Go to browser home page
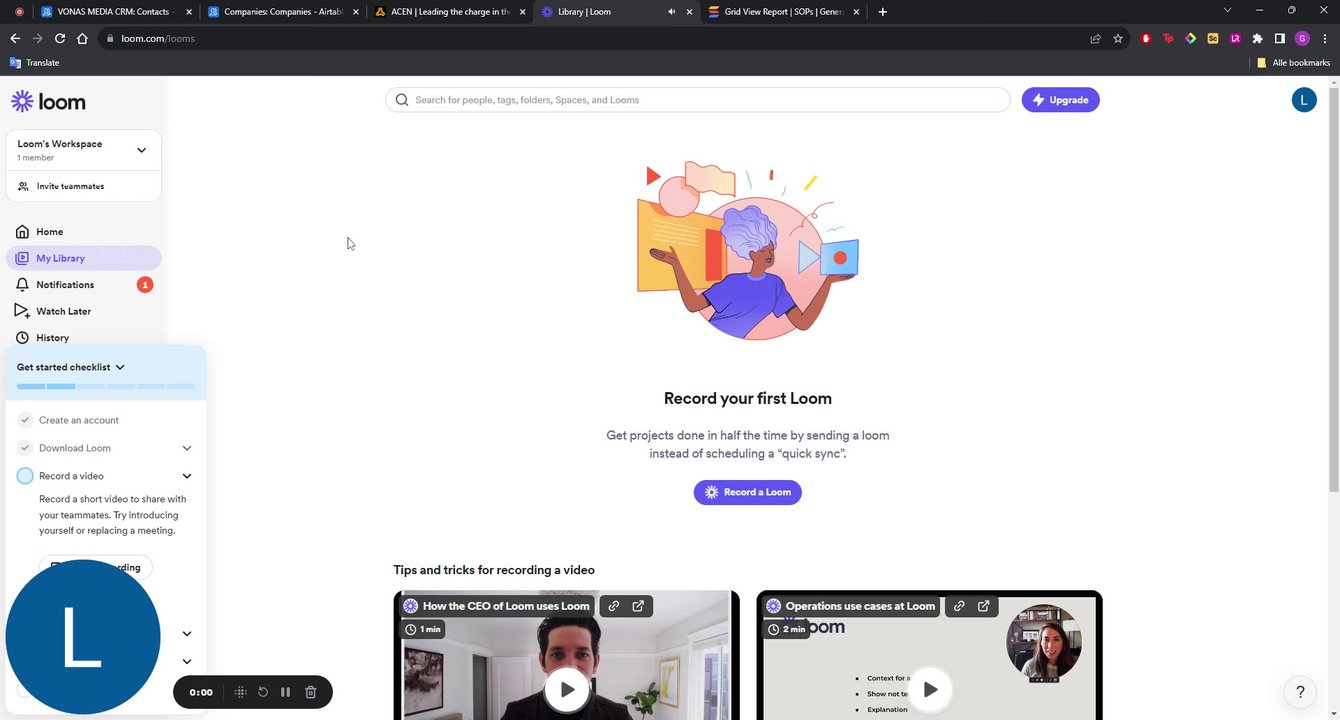1340x720 pixels. pos(82,38)
